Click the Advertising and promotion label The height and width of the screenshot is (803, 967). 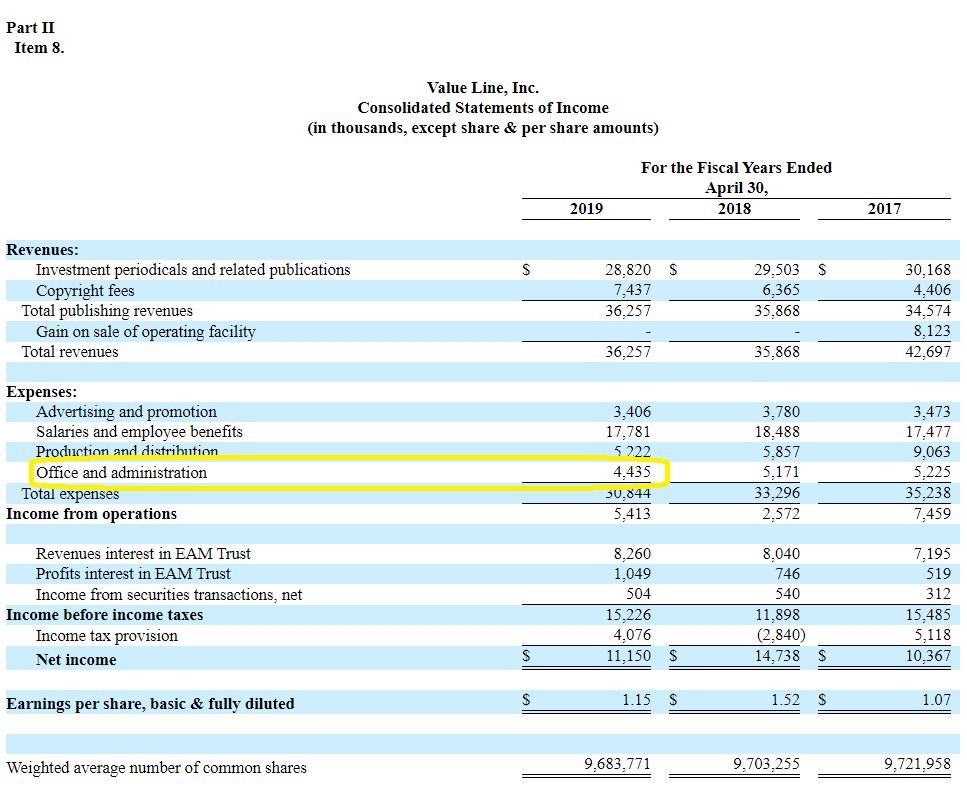(x=126, y=412)
